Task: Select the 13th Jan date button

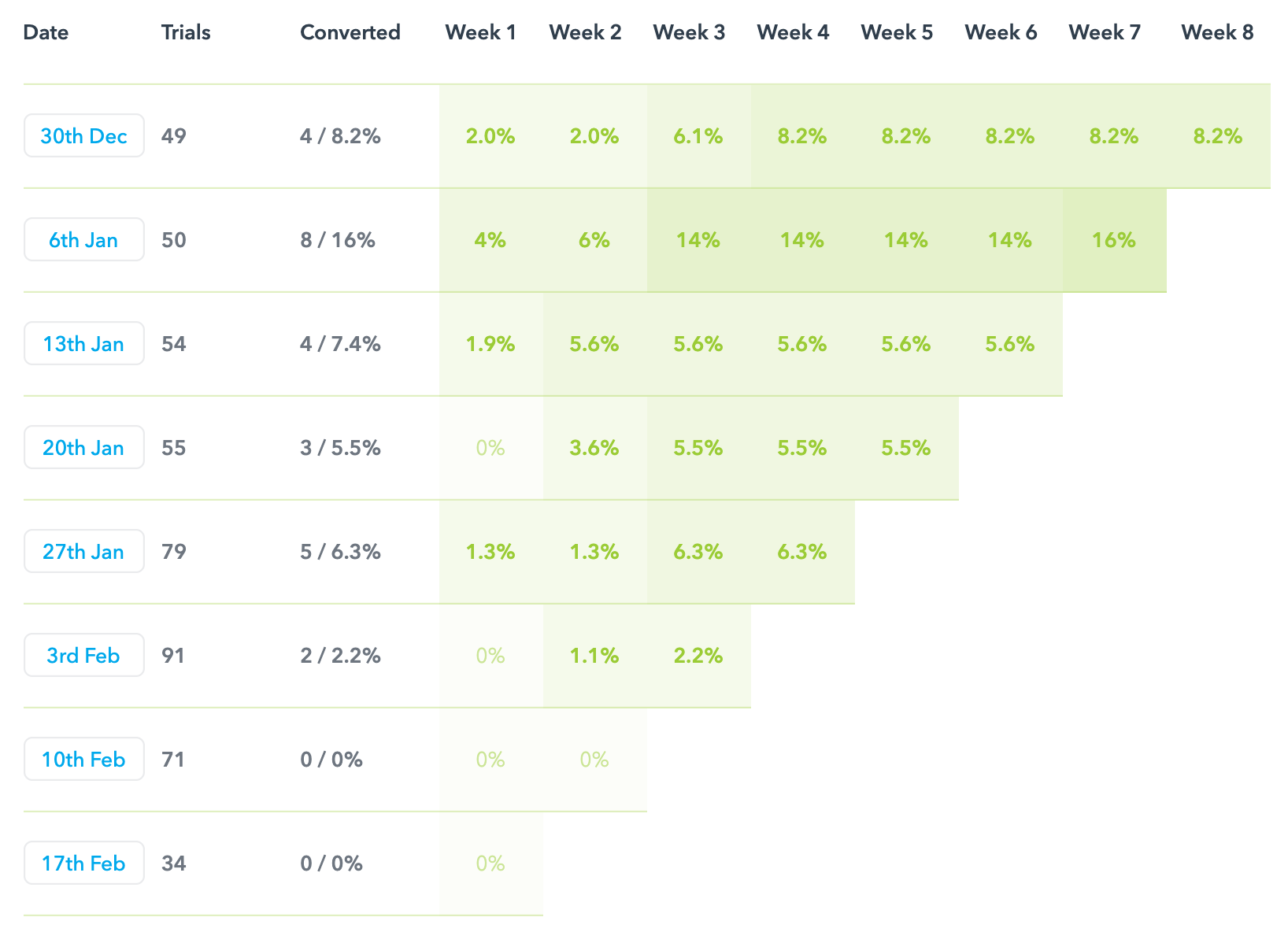Action: tap(83, 344)
